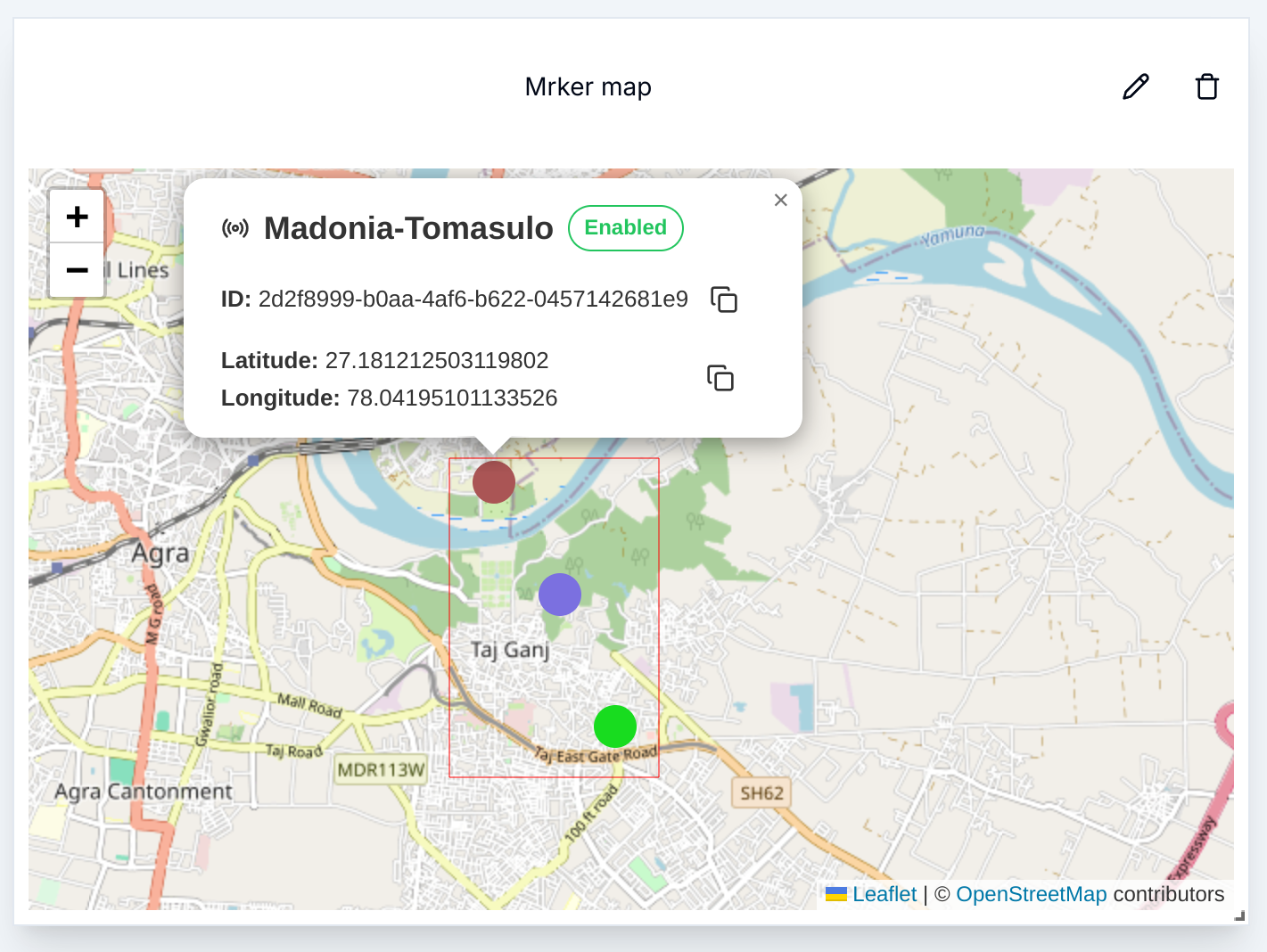Click the MDR113W road shield
The height and width of the screenshot is (952, 1267).
(382, 769)
